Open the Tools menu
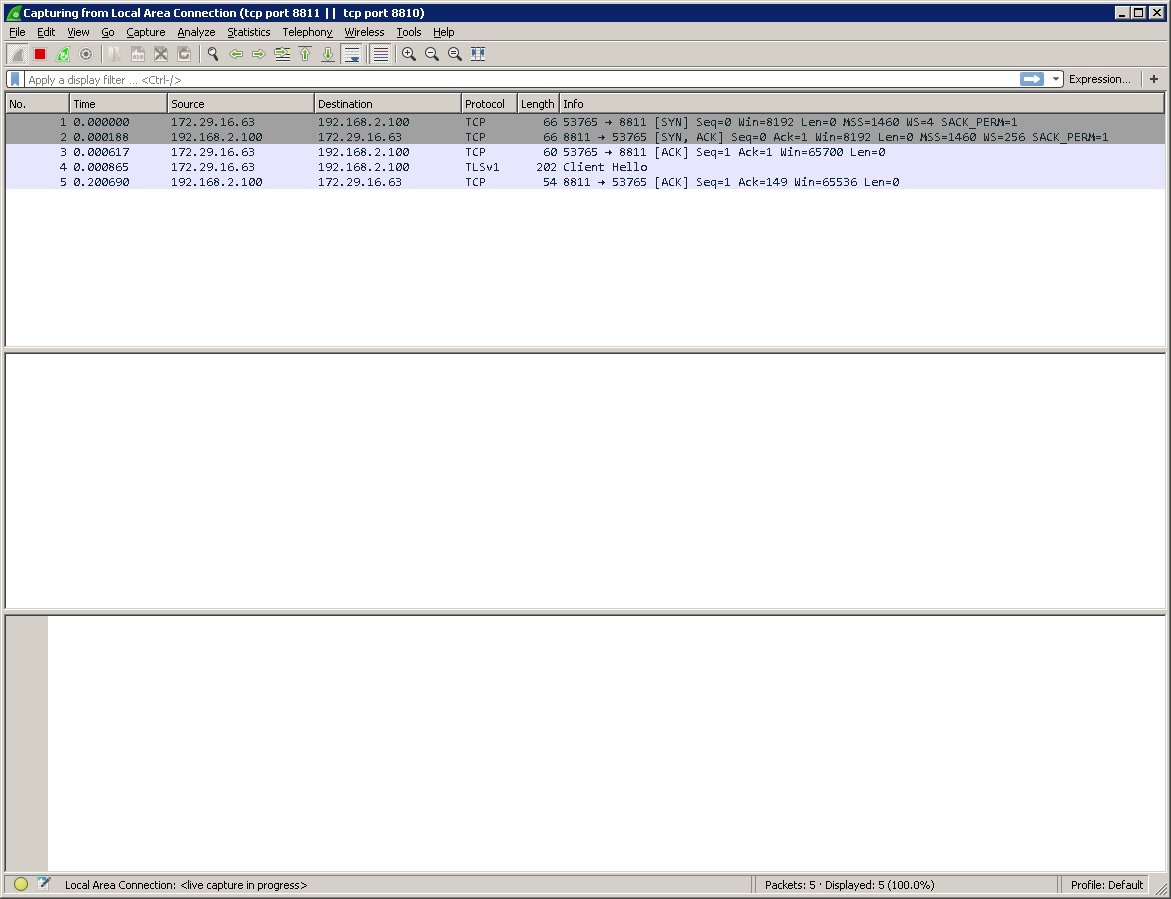1171x899 pixels. coord(409,32)
